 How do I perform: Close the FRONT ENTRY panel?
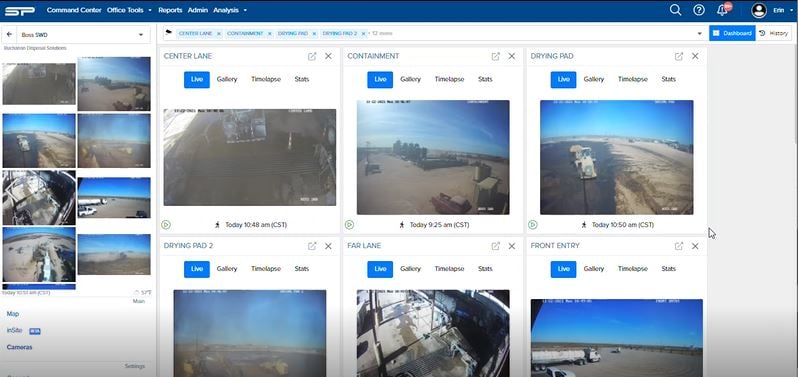[695, 246]
